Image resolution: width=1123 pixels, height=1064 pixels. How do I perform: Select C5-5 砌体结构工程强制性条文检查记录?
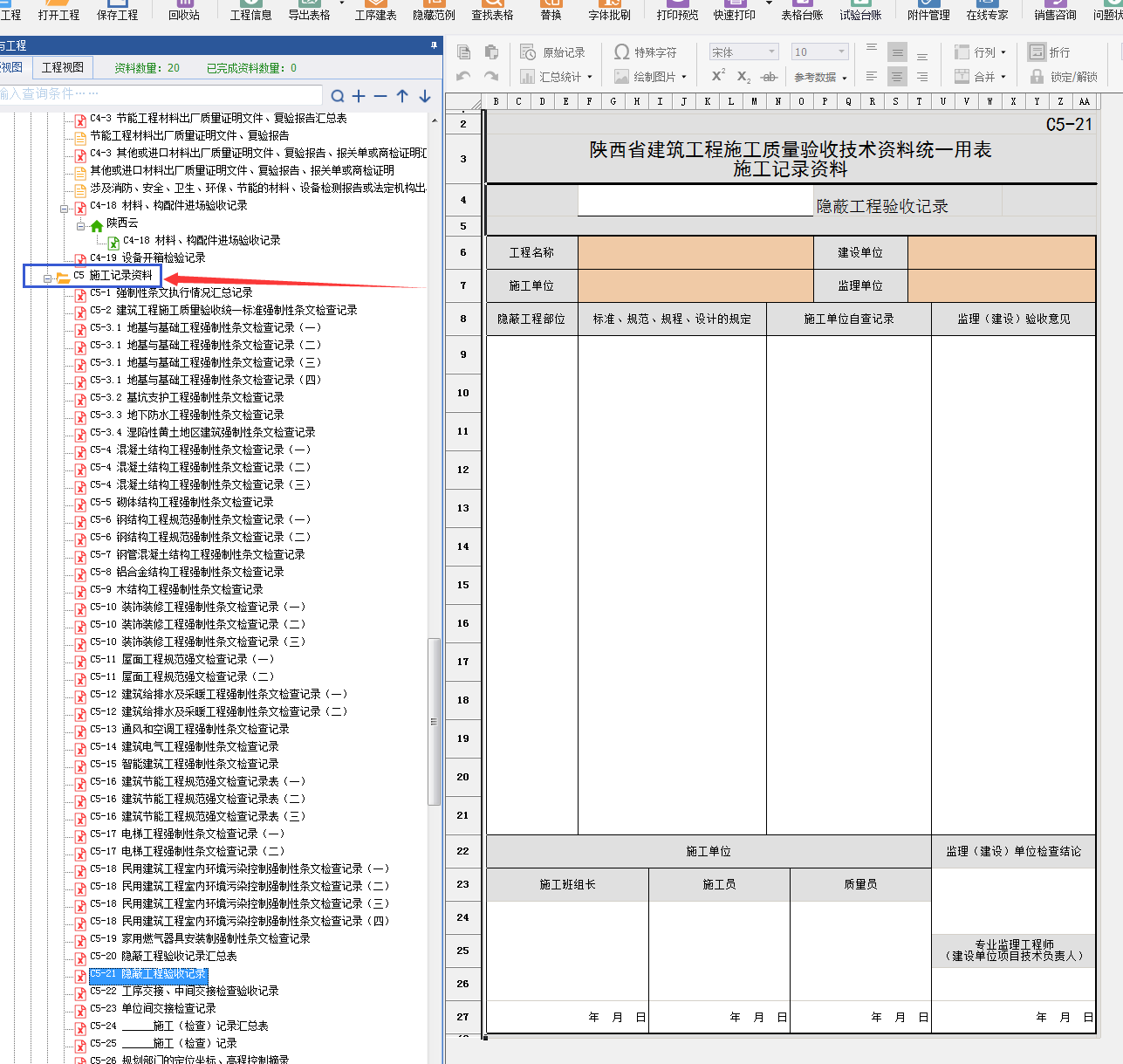(181, 502)
